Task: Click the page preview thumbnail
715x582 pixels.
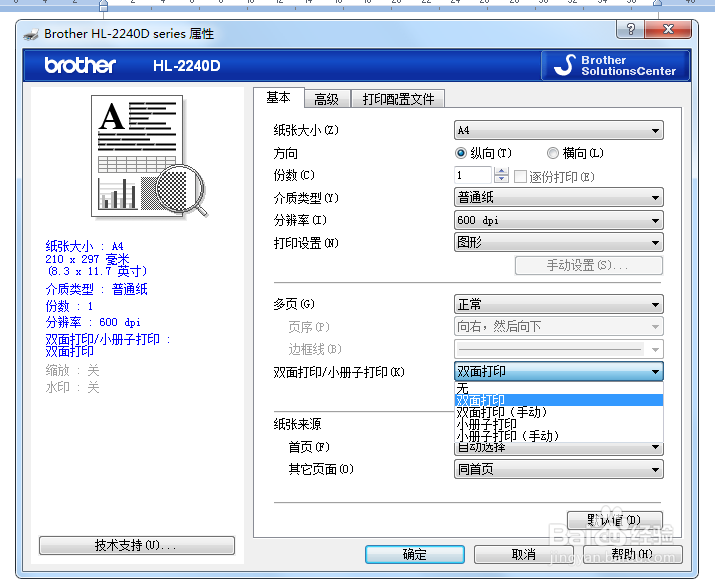Action: click(x=149, y=156)
